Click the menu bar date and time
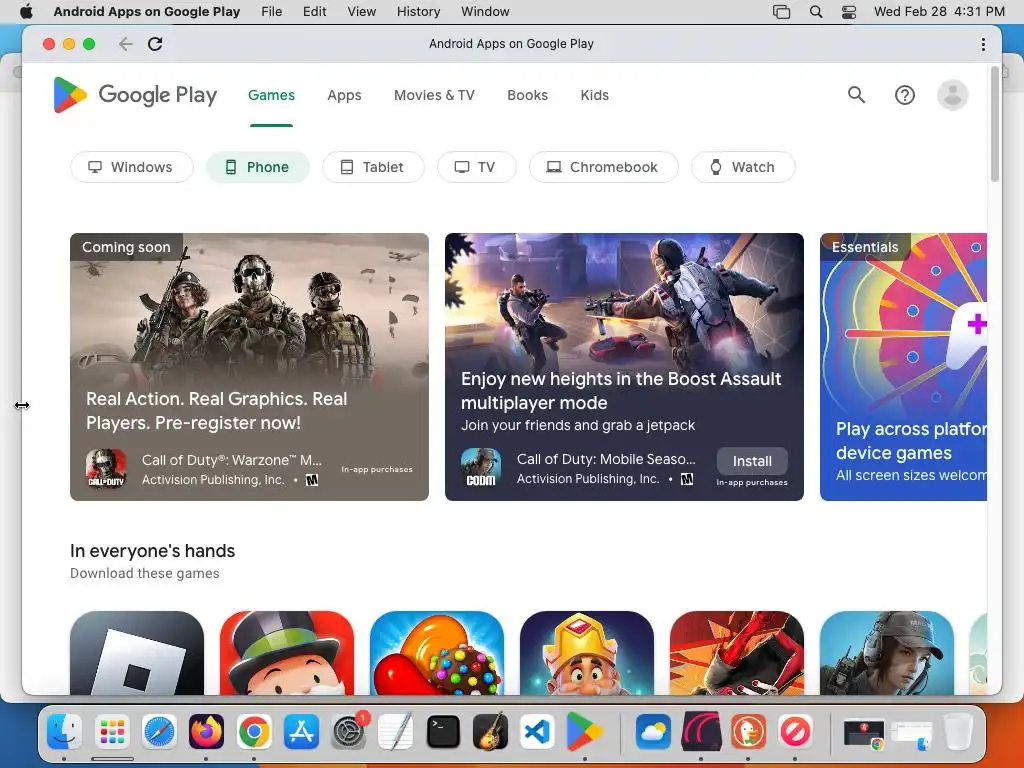 939,12
